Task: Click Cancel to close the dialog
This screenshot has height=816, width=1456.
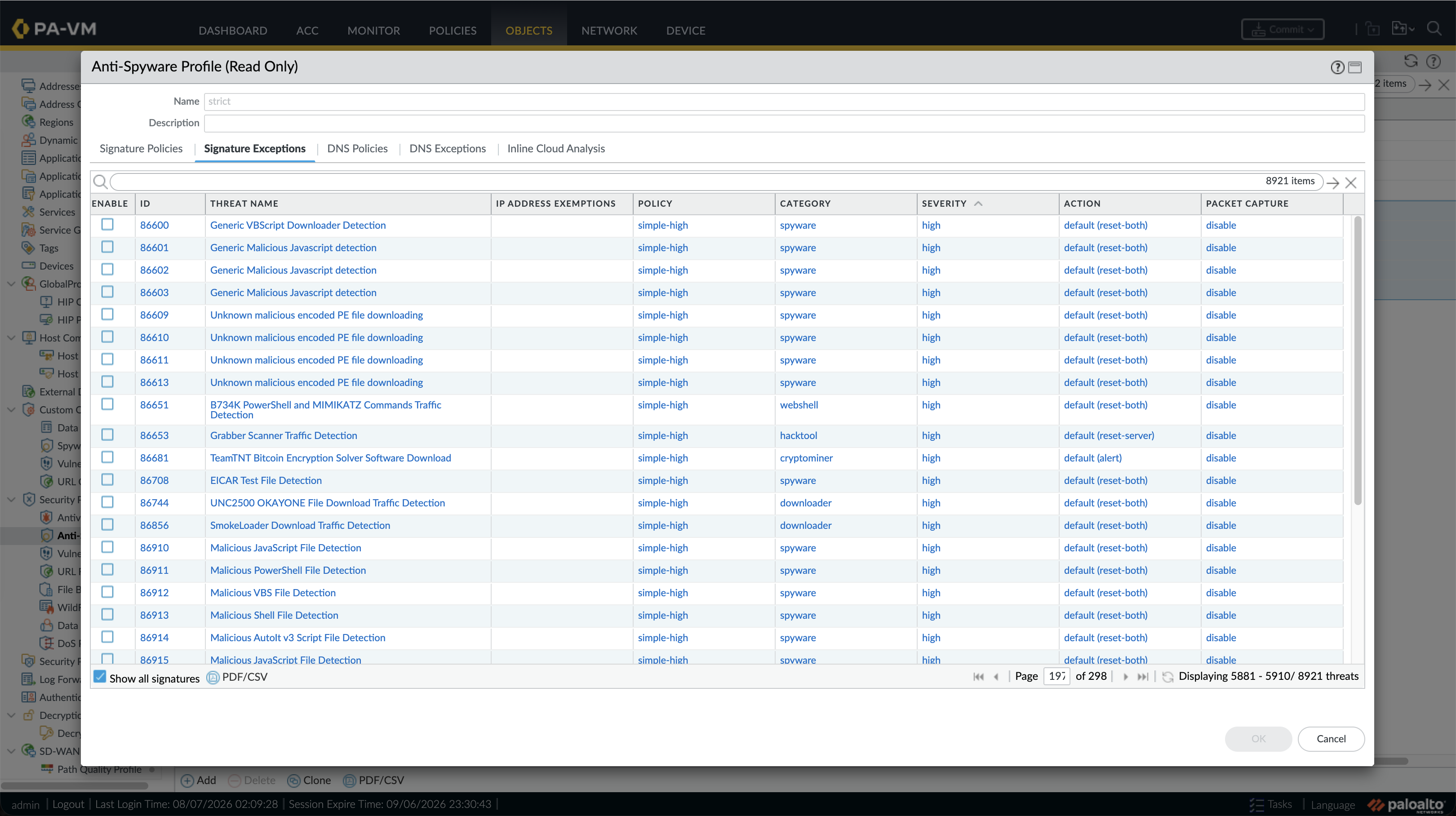Action: (1331, 739)
